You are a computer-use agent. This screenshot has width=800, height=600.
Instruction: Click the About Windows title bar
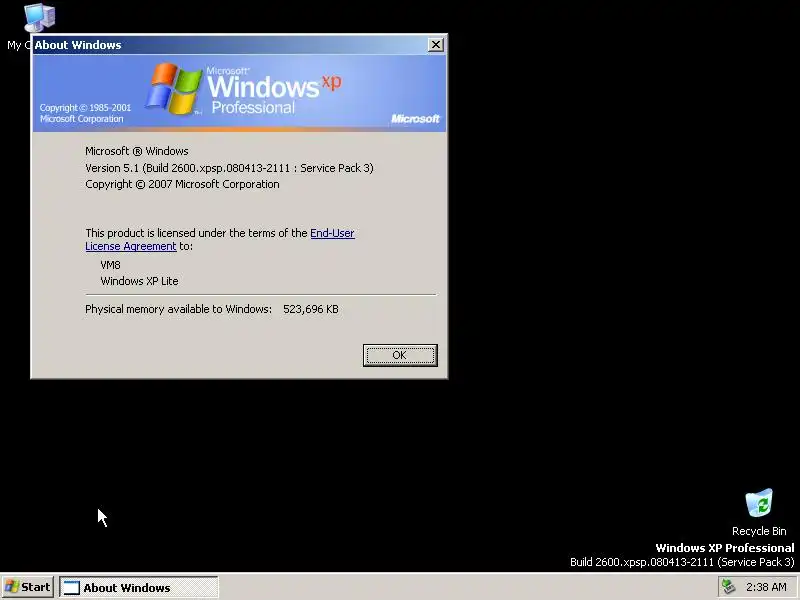coord(230,45)
